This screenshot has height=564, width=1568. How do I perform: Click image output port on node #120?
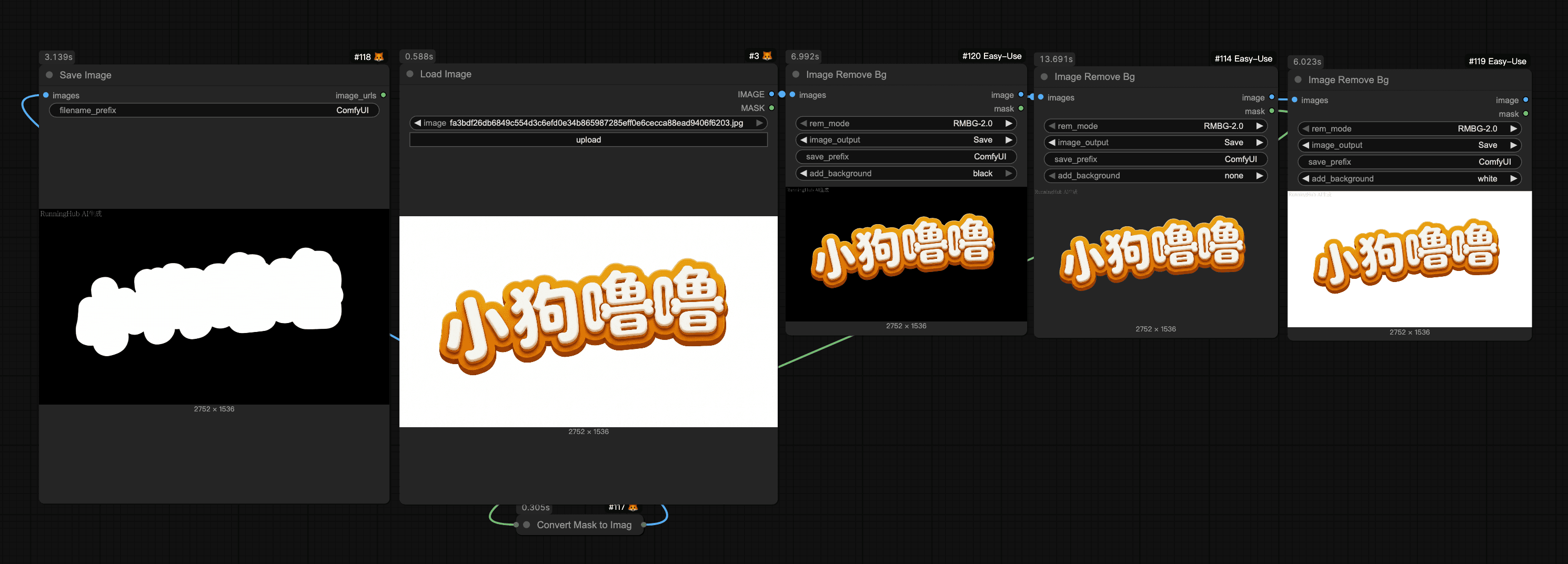[1021, 94]
